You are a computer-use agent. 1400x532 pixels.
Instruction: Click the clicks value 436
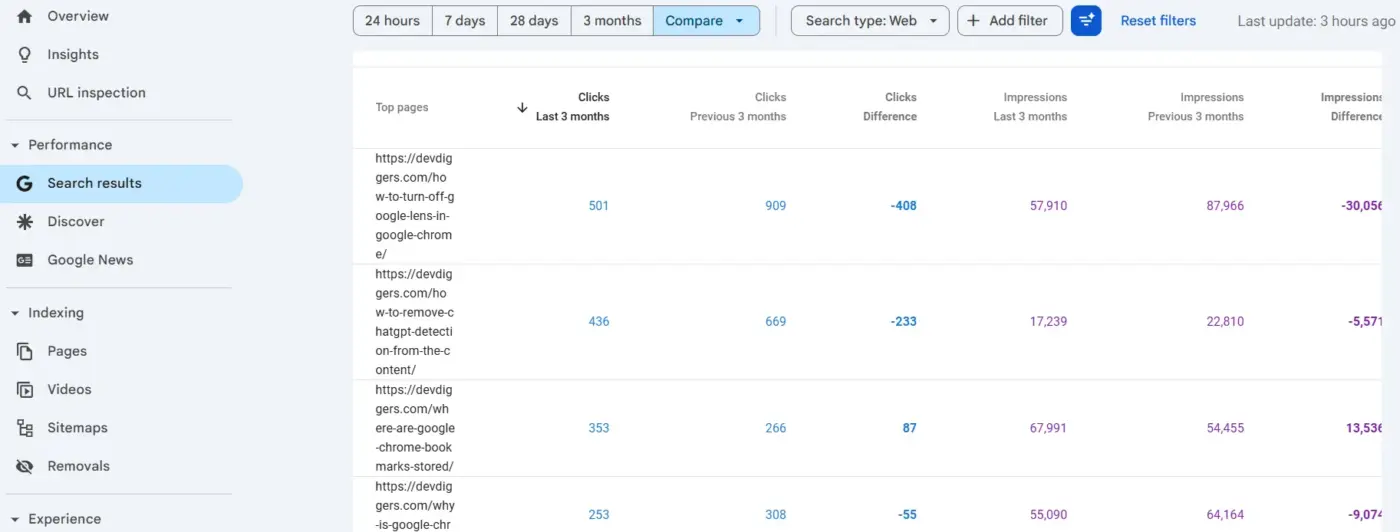(x=598, y=322)
